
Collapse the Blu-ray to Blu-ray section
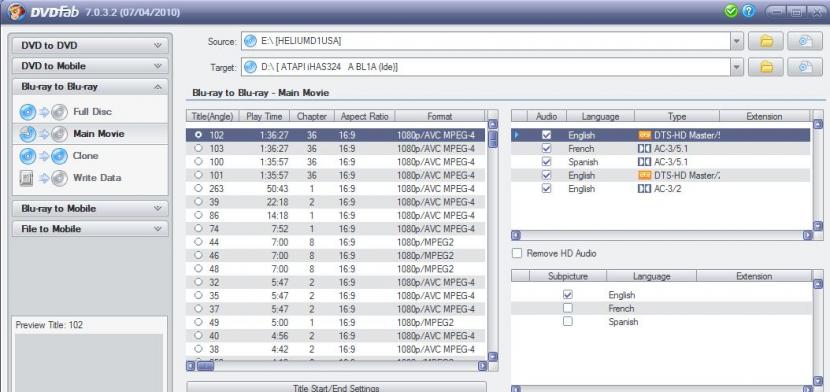91,86
